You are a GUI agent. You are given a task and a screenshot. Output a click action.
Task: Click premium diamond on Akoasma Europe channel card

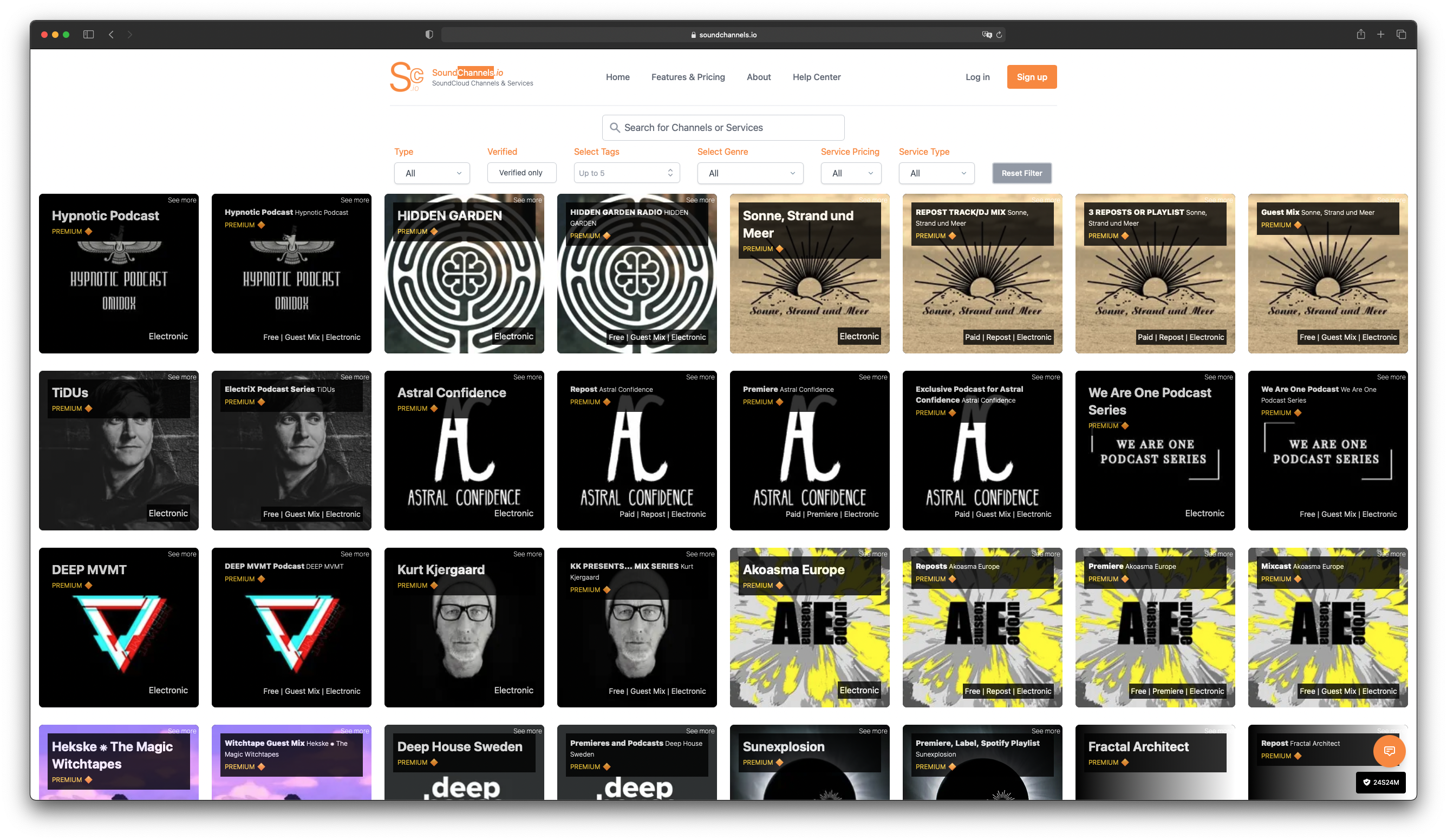tap(779, 585)
